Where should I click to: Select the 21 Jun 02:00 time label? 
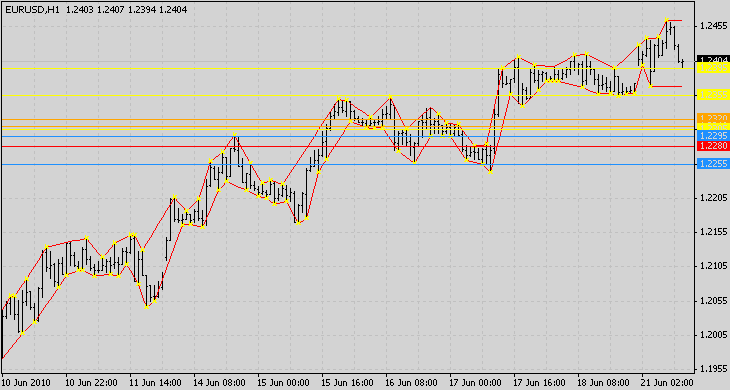(x=667, y=383)
